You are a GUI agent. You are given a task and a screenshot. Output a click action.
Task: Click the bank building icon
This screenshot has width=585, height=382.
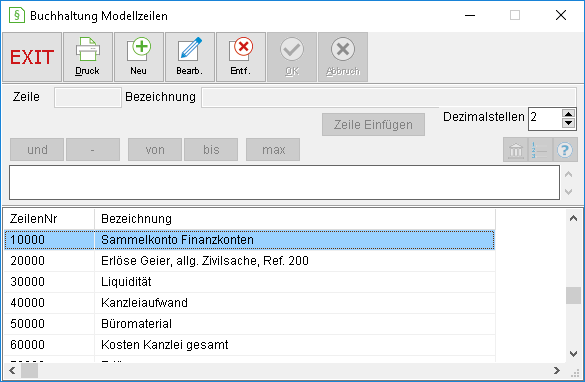click(516, 150)
